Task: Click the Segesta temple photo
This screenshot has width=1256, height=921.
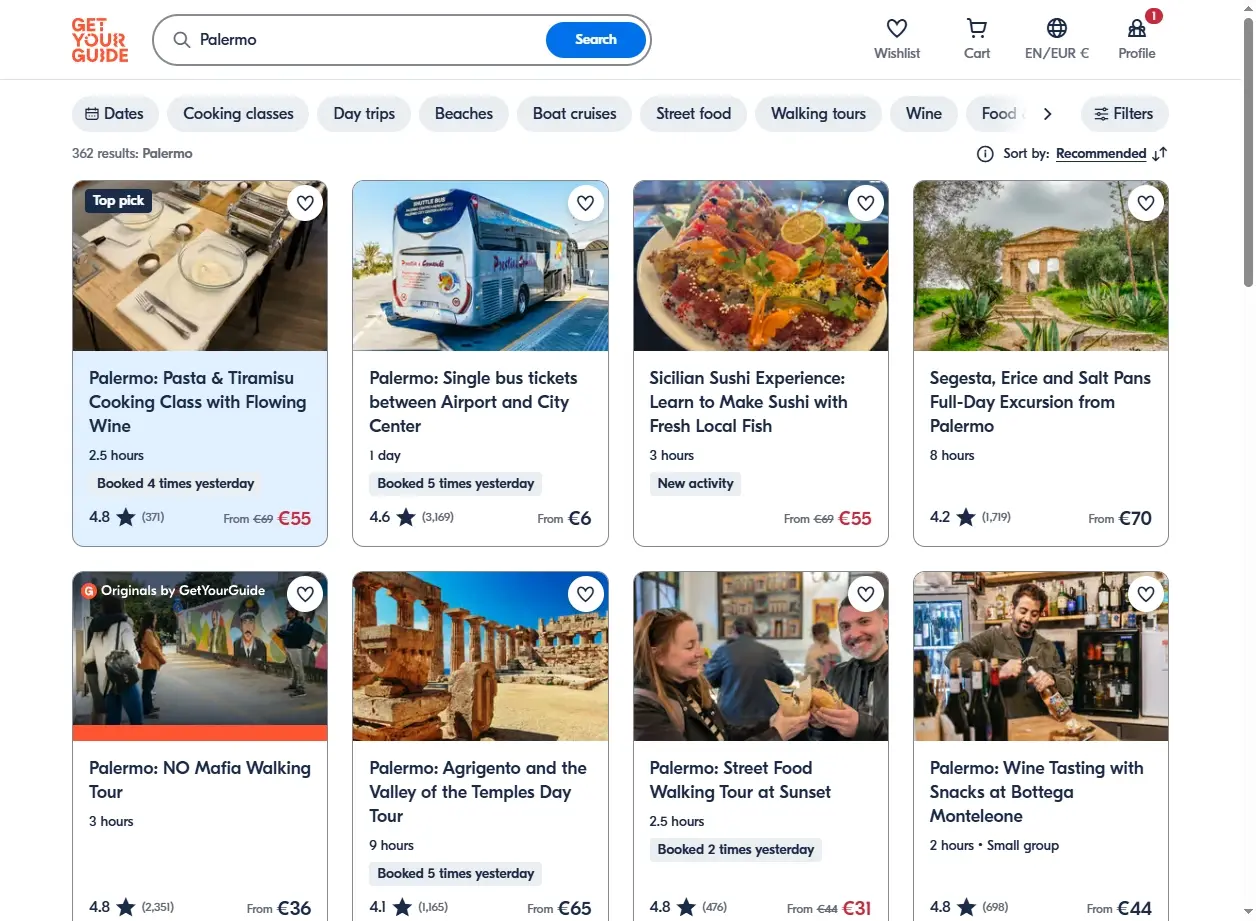Action: click(1041, 266)
